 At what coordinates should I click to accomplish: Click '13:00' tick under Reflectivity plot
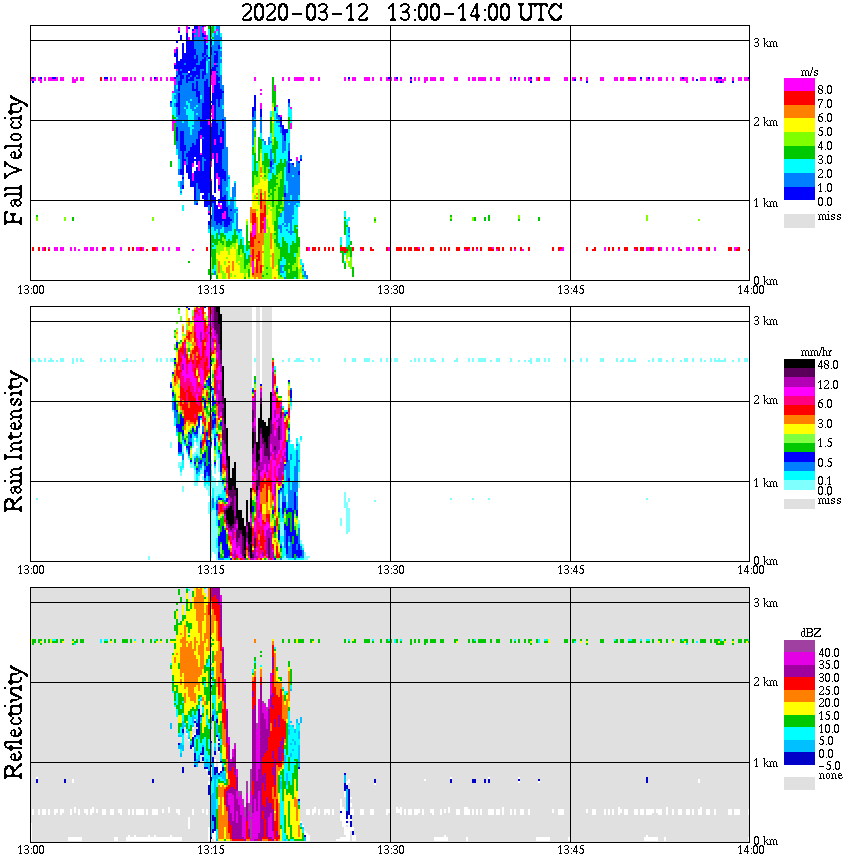(x=30, y=850)
